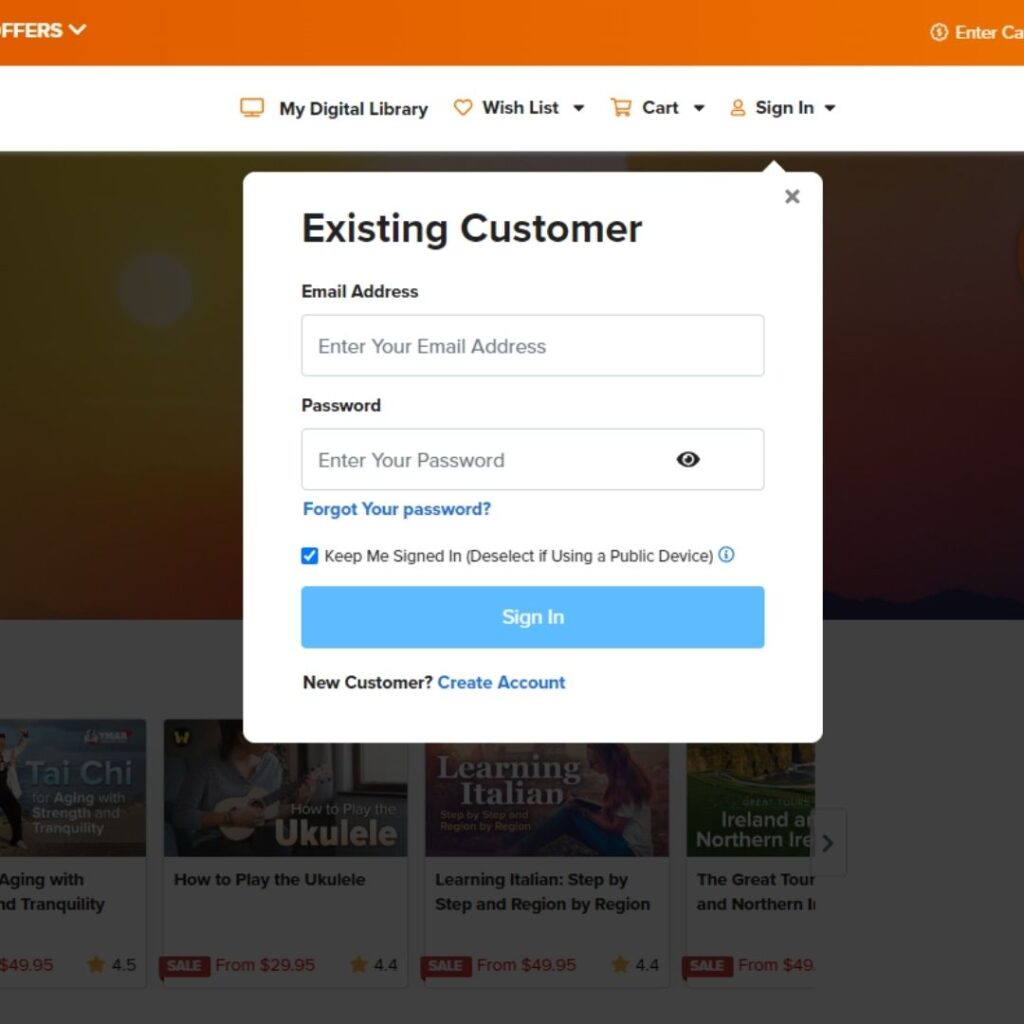Open the Create Account link
Image resolution: width=1024 pixels, height=1024 pixels.
501,682
